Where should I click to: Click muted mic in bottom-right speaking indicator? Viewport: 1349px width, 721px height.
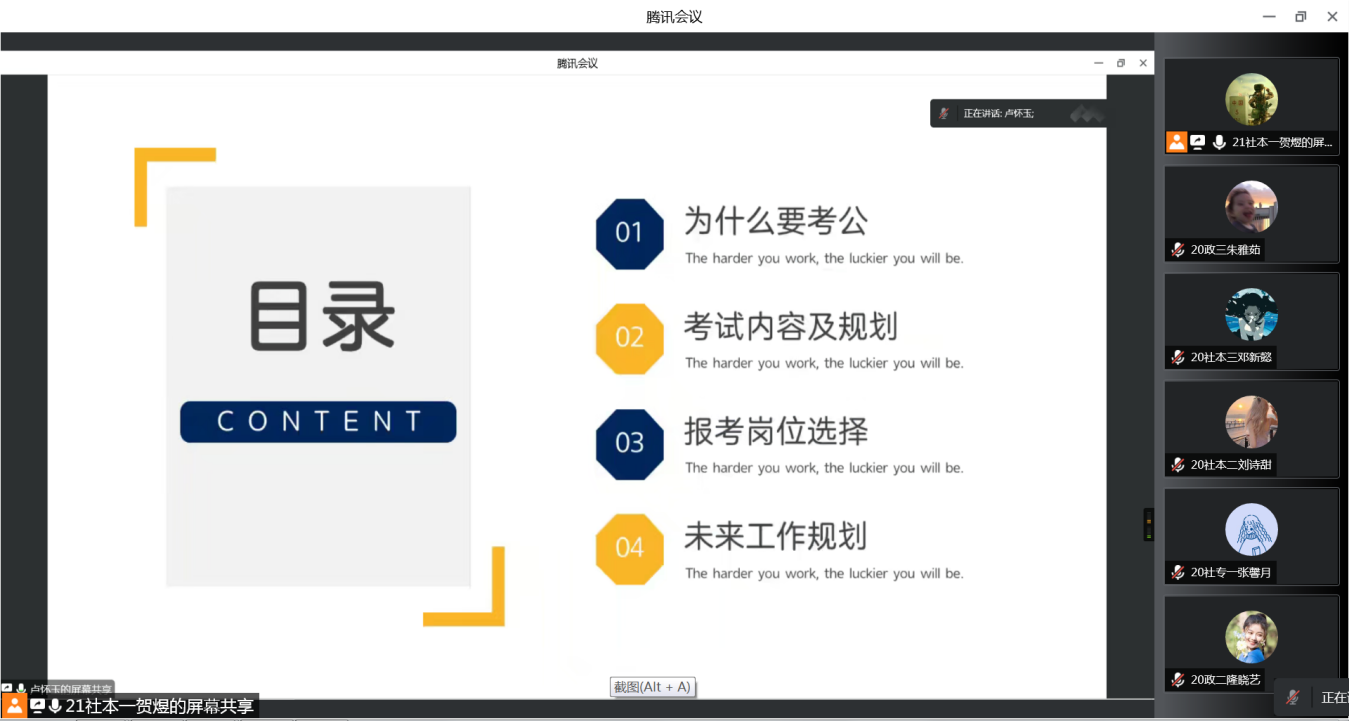click(x=1294, y=697)
